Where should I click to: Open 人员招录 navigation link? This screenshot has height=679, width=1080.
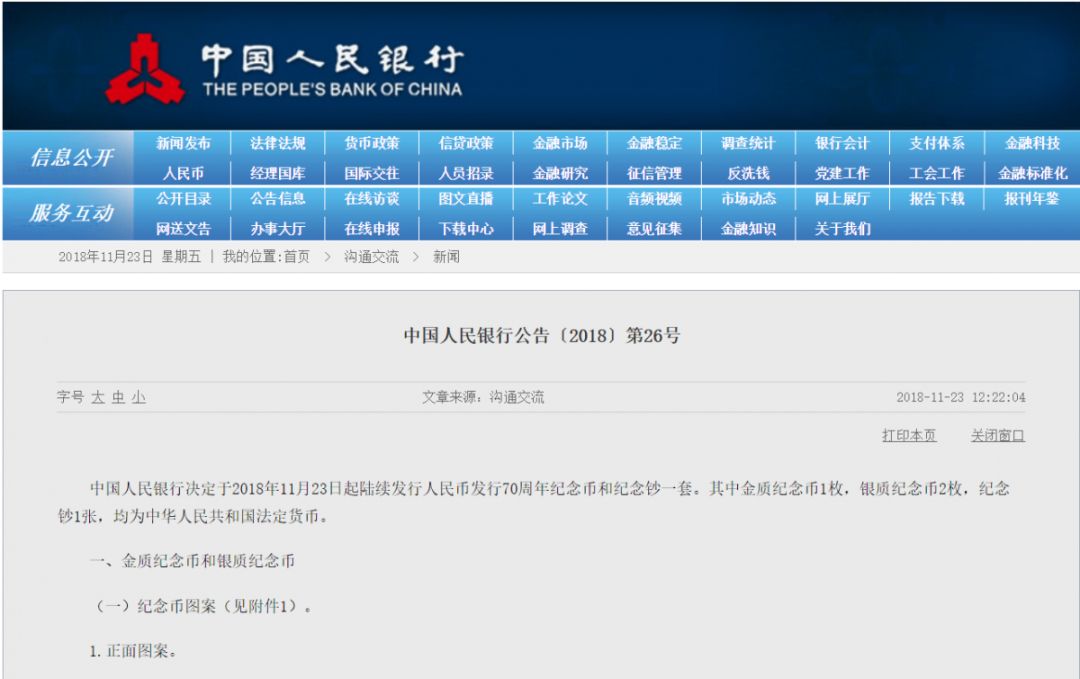point(466,173)
